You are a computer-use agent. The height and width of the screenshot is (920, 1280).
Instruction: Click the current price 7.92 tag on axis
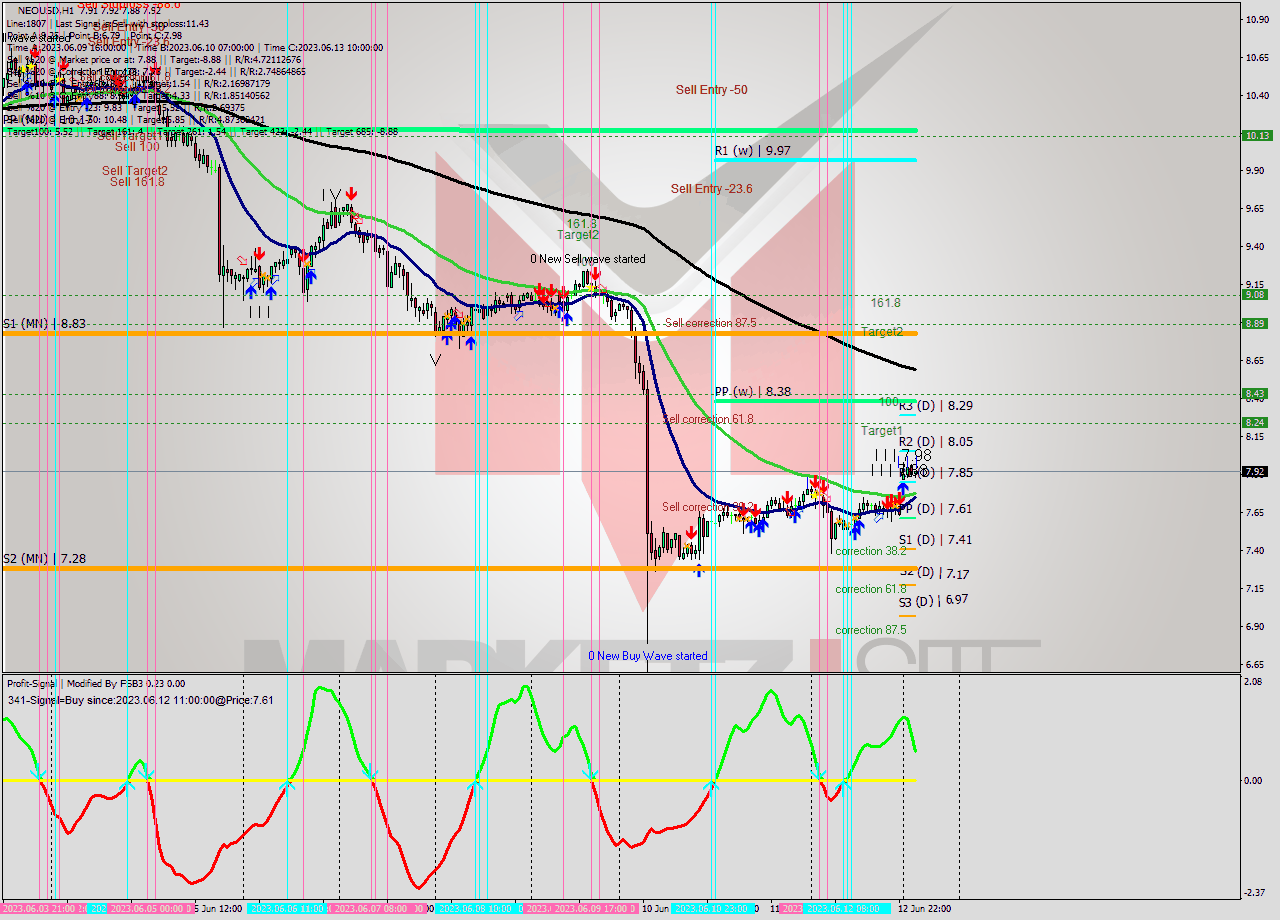1256,471
